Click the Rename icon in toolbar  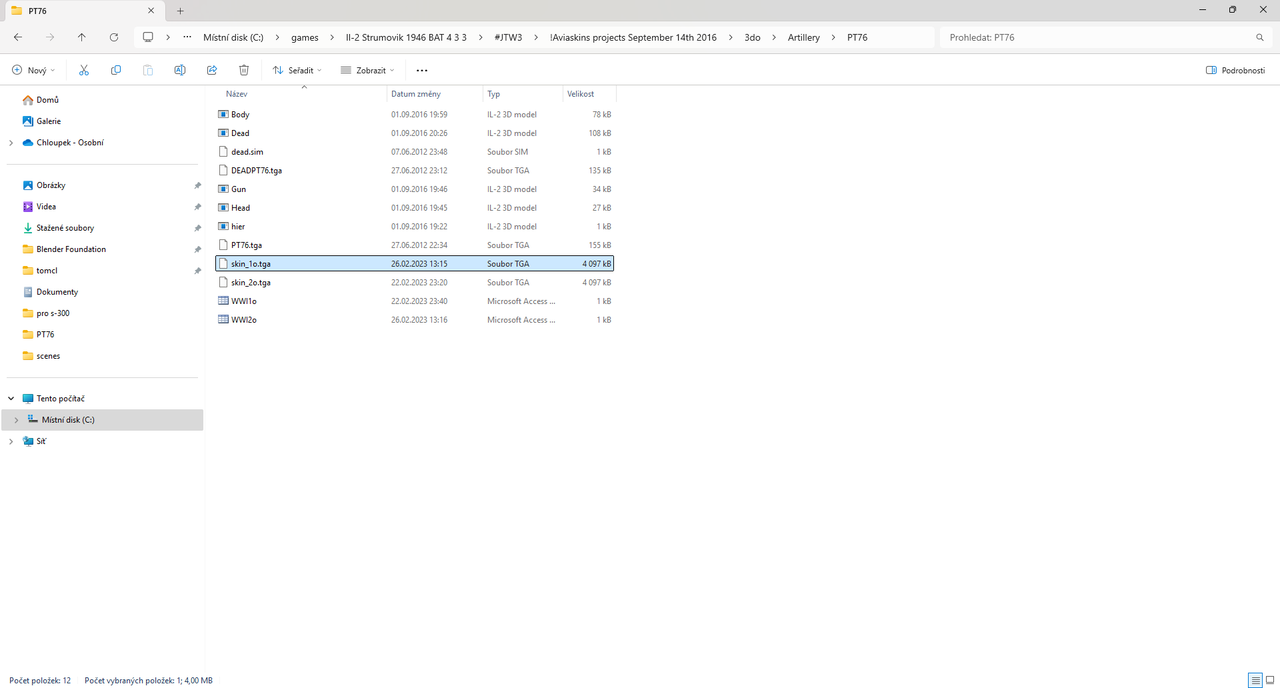(180, 70)
